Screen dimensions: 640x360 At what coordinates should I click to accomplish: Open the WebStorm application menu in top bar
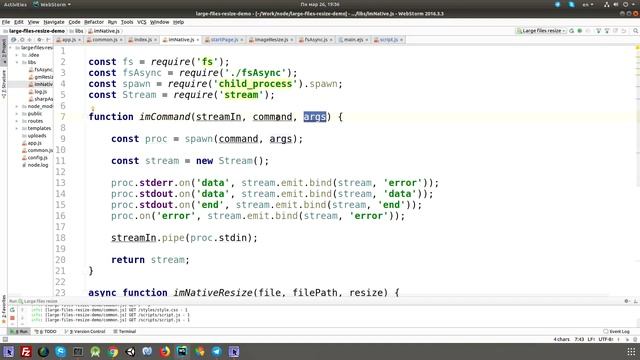coord(52,4)
